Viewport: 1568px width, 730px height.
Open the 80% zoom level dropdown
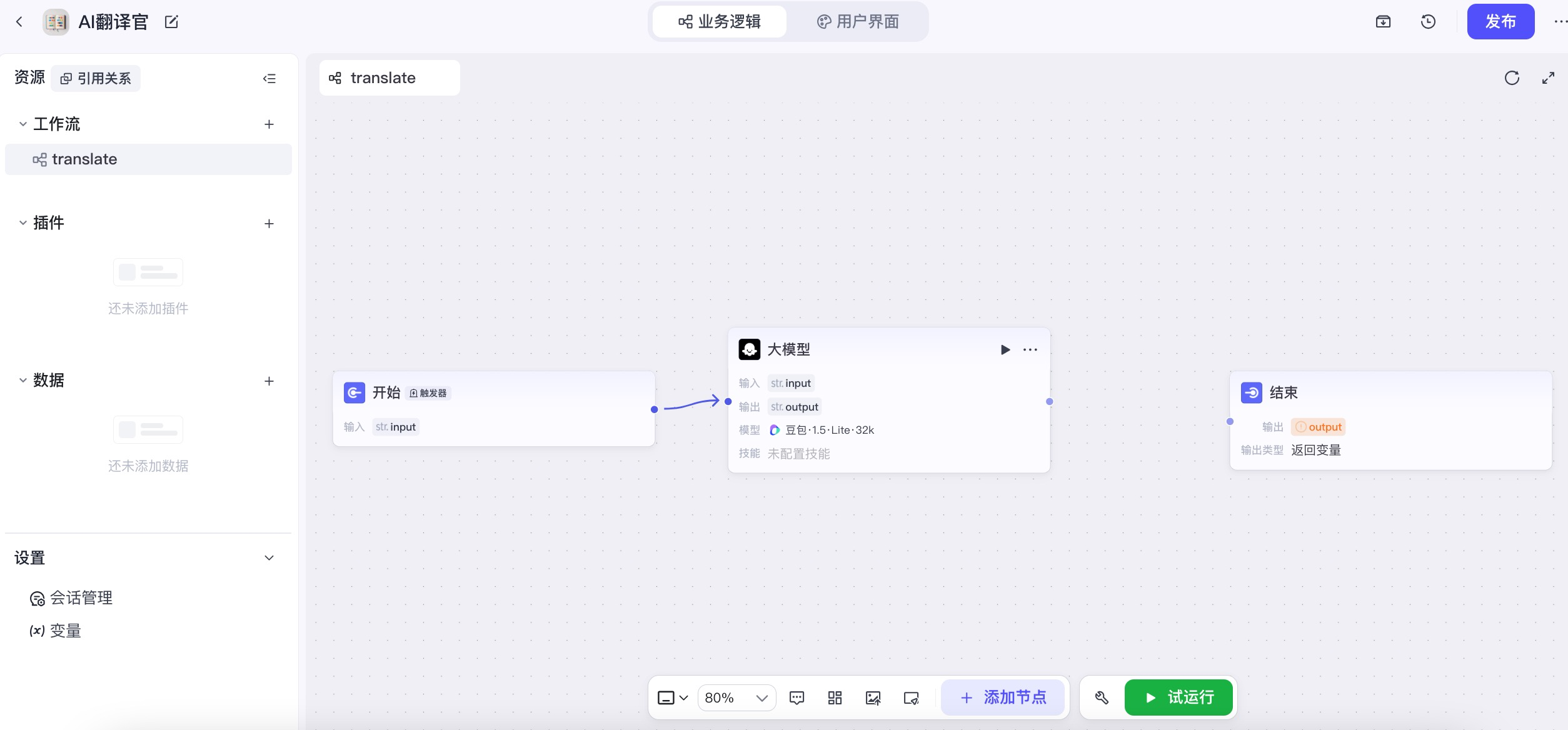coord(736,697)
